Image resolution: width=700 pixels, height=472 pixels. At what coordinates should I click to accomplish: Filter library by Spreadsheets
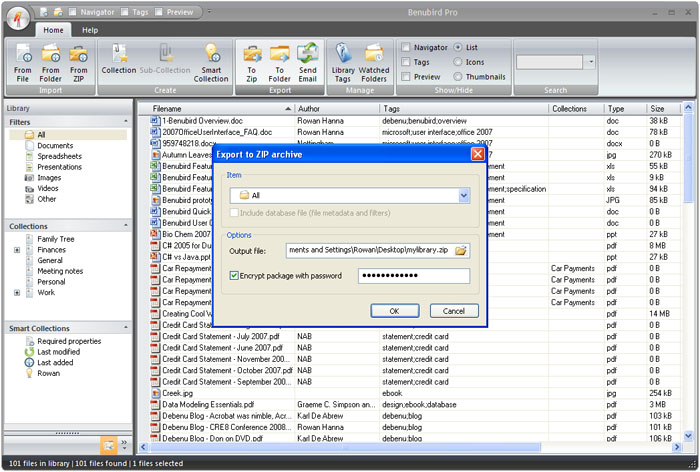point(59,156)
